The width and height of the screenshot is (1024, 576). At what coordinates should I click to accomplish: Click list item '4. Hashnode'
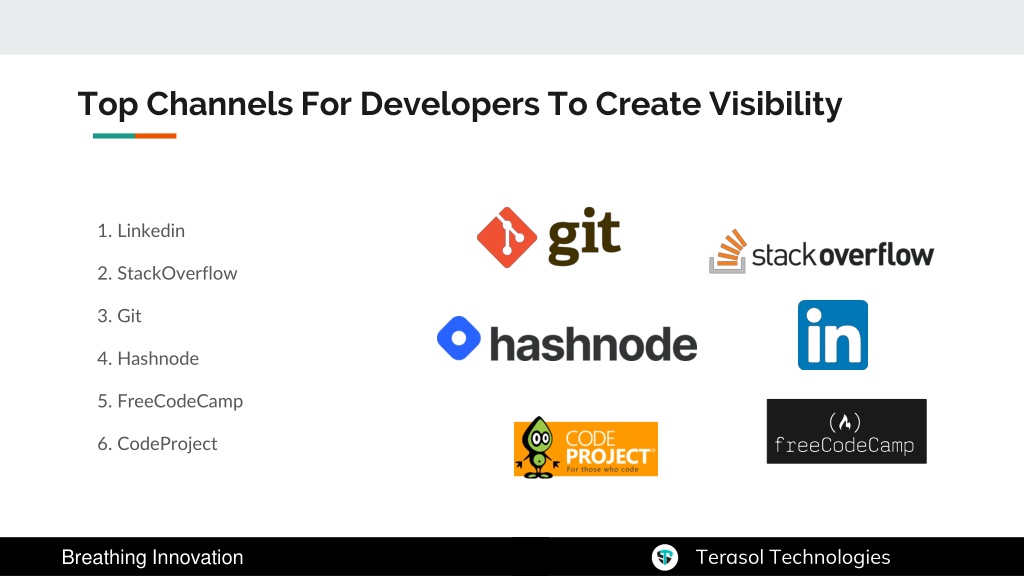tap(148, 358)
